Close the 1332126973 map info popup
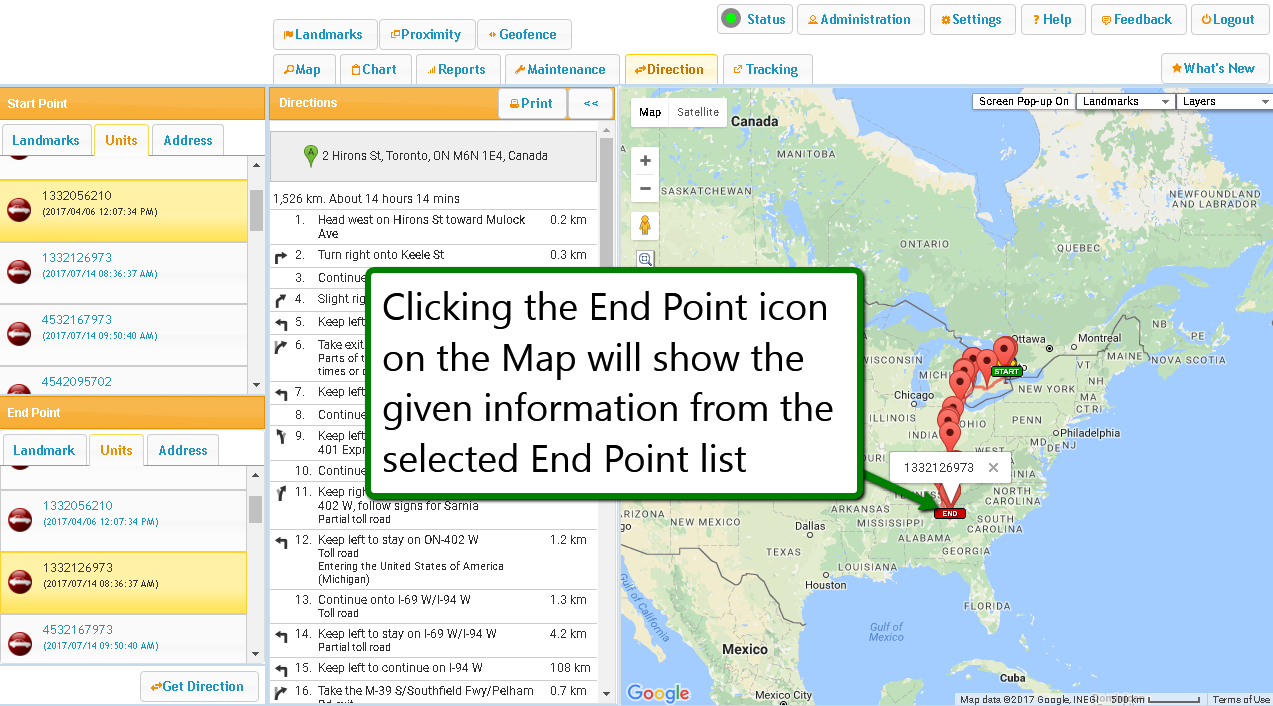This screenshot has width=1273, height=706. coord(993,467)
